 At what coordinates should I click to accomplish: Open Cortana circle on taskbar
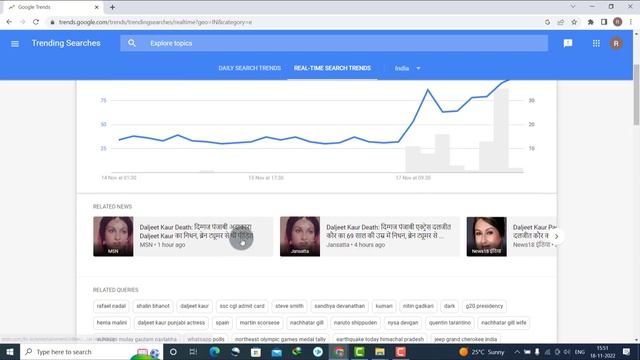click(173, 352)
